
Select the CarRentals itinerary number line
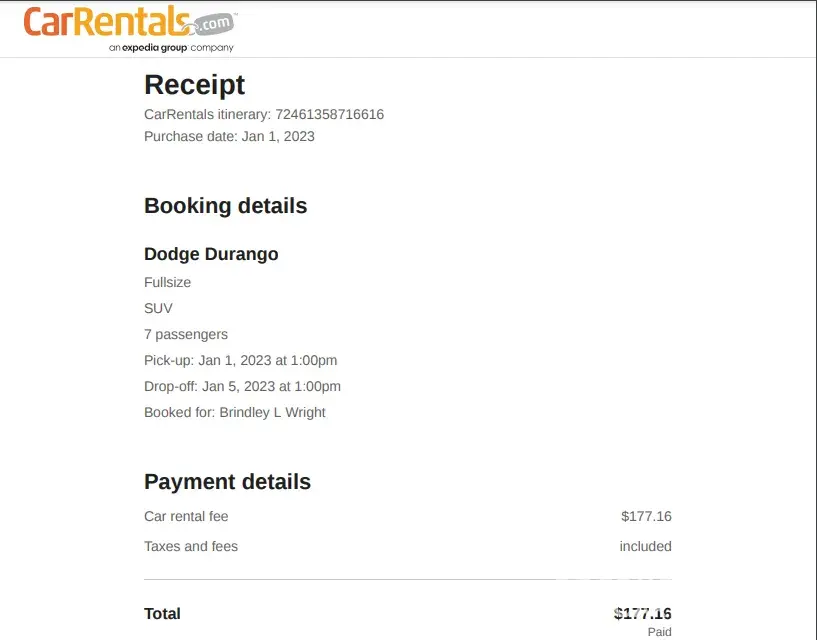click(264, 114)
